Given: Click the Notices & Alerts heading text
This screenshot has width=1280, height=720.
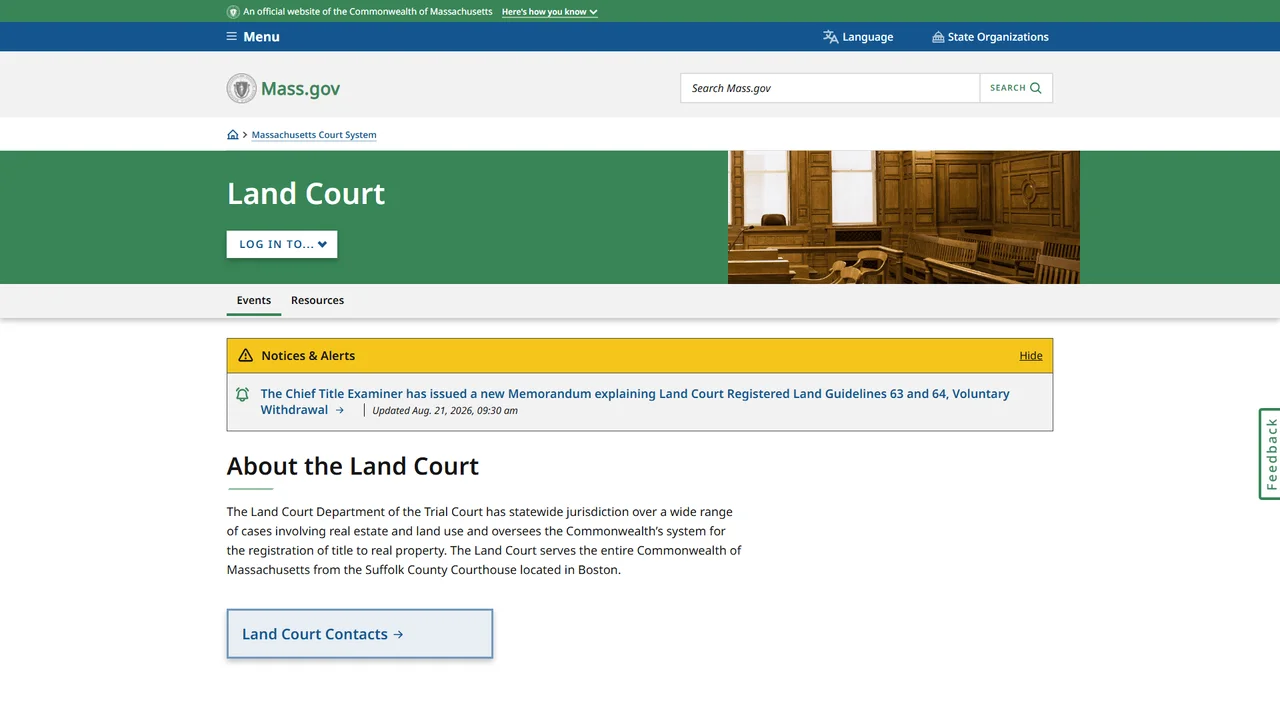Looking at the screenshot, I should pyautogui.click(x=308, y=356).
